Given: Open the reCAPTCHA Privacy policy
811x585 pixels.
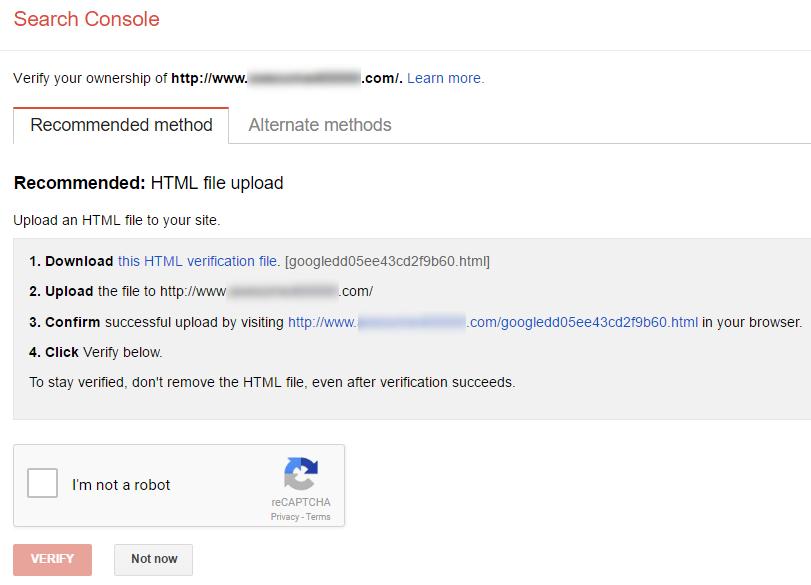Looking at the screenshot, I should pyautogui.click(x=286, y=516).
